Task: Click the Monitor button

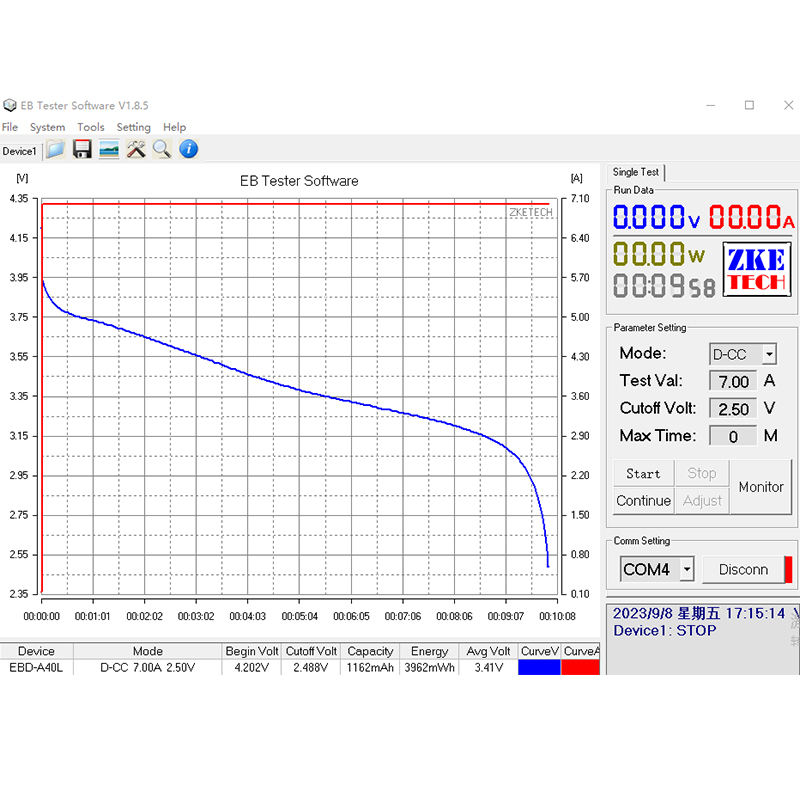Action: (x=761, y=487)
